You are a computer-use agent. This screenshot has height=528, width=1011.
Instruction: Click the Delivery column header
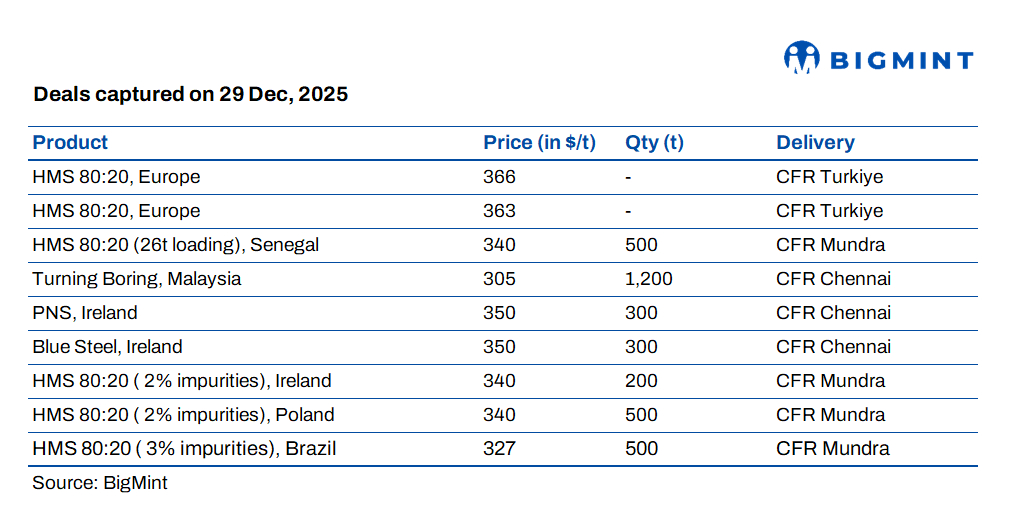click(x=815, y=143)
